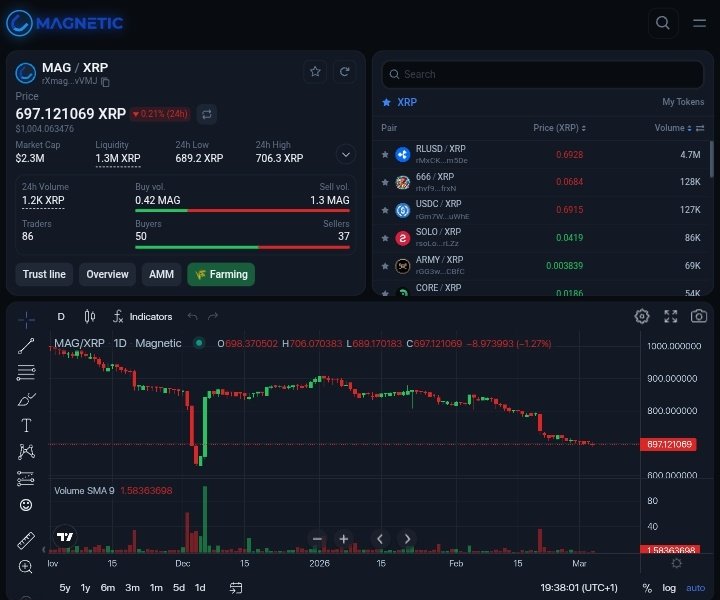This screenshot has width=720, height=600.
Task: Select the Text tool
Action: point(26,426)
